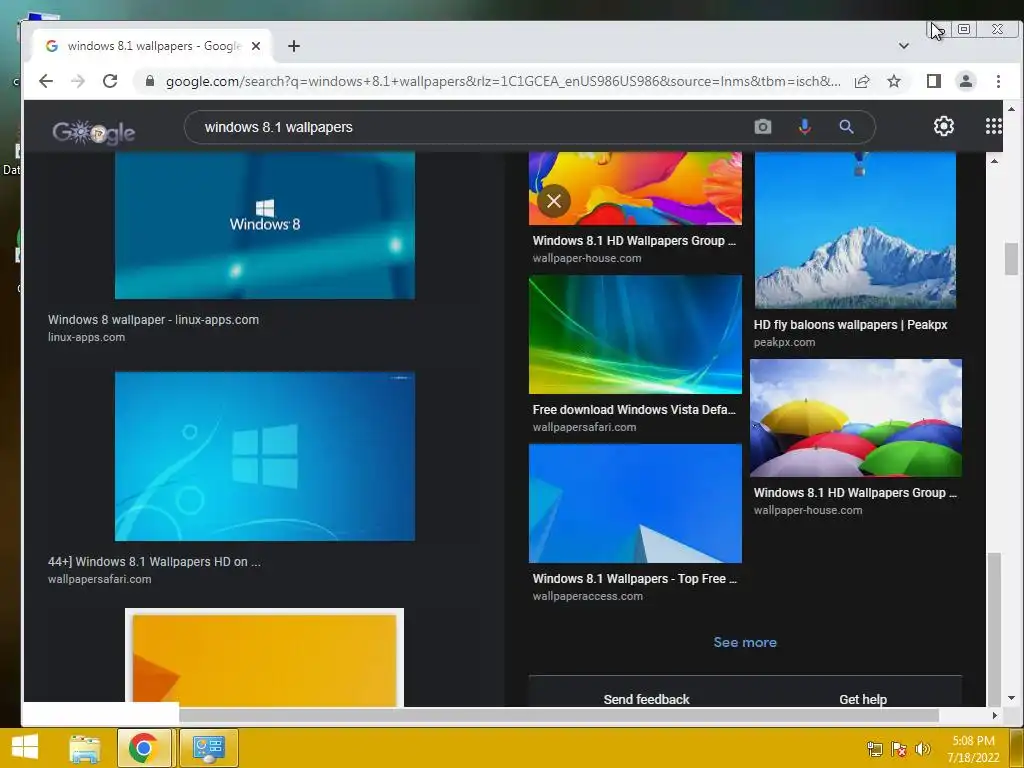1024x768 pixels.
Task: Search by image using the camera icon
Action: pyautogui.click(x=763, y=127)
